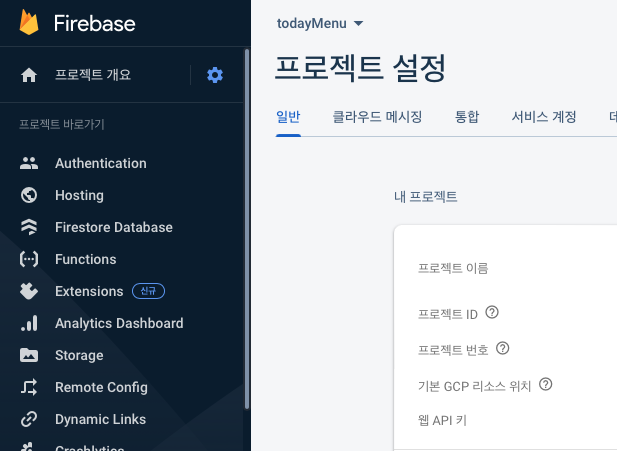Switch to the 통합 tab
The height and width of the screenshot is (451, 617).
tap(467, 117)
